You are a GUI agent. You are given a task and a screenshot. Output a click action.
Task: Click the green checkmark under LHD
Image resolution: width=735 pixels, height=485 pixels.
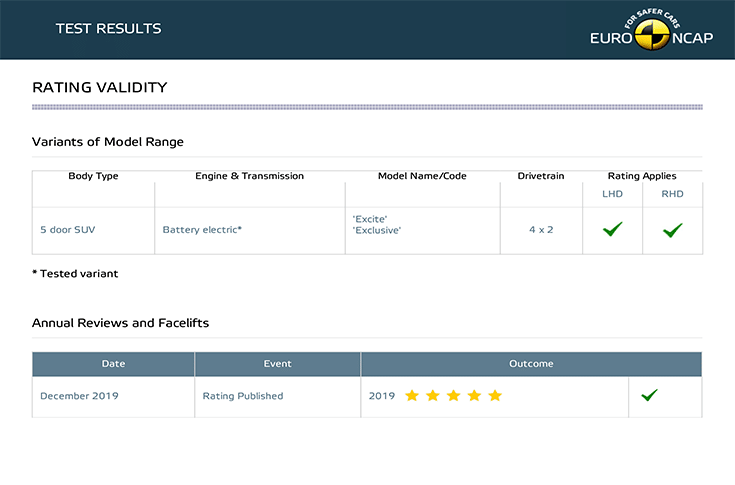point(612,230)
